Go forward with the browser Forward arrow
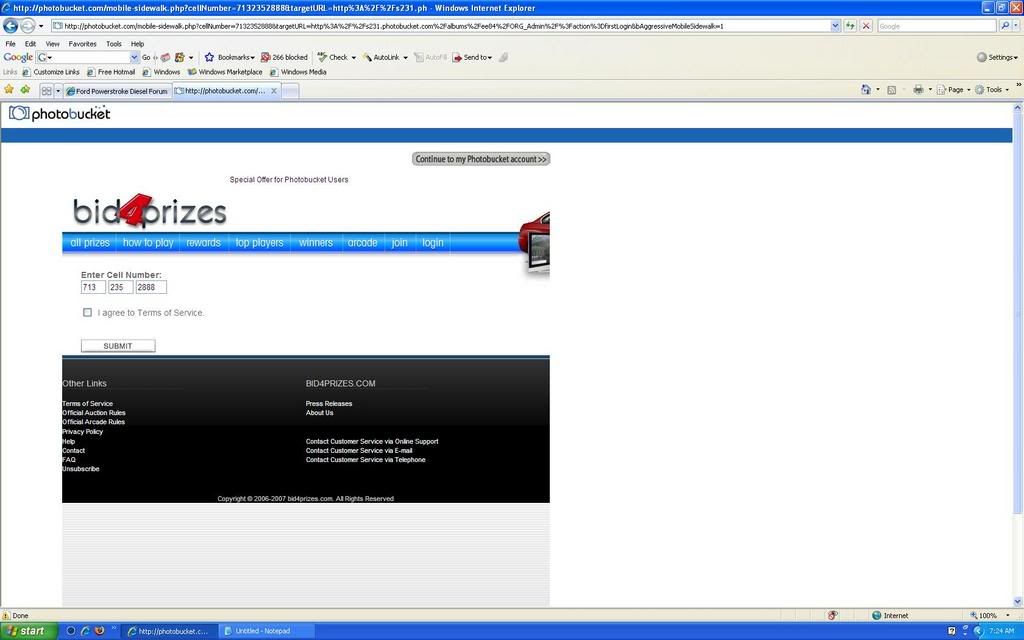Screen dimensions: 1024x640 tap(27, 26)
